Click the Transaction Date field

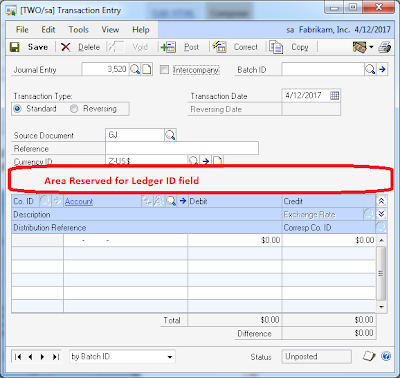coord(305,96)
